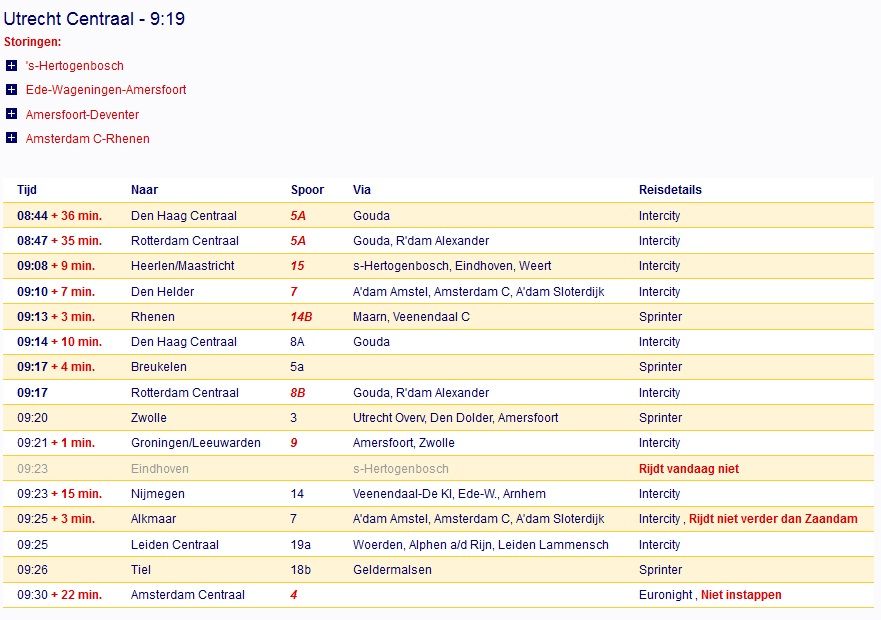Select Heerlen/Maastricht destination
This screenshot has height=620, width=881.
coord(183,266)
